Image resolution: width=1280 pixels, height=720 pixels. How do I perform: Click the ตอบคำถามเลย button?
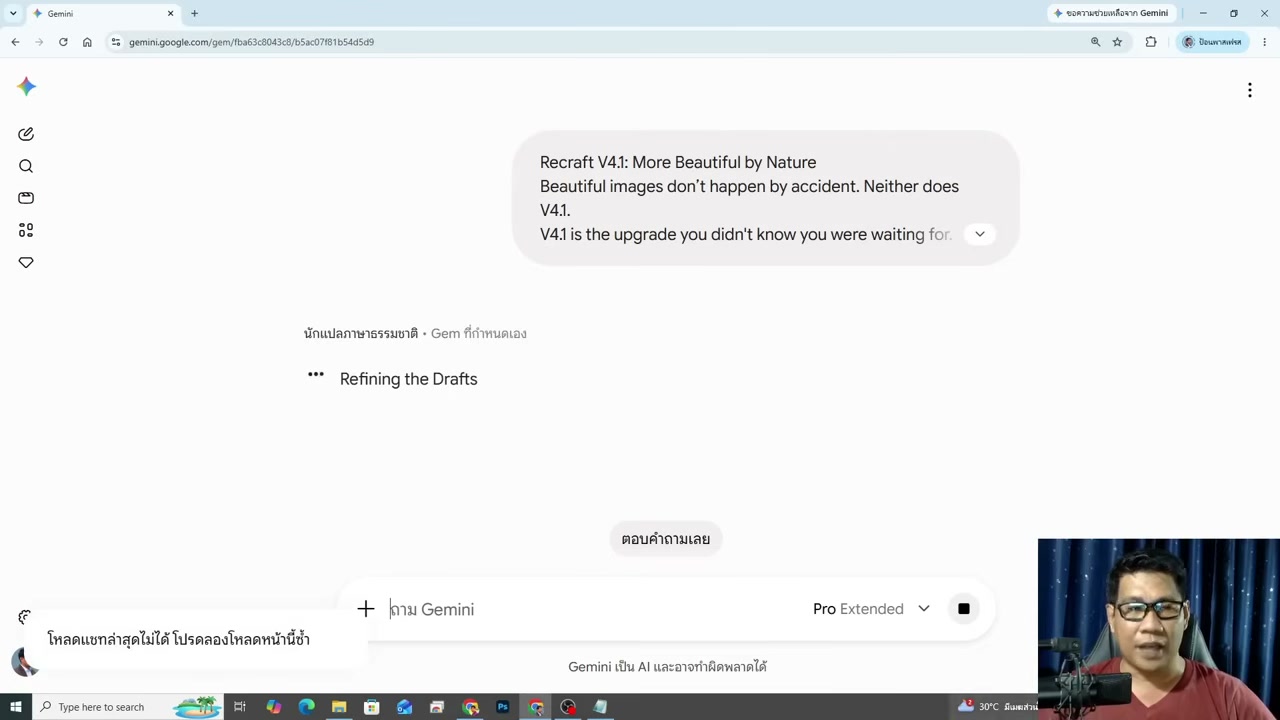(x=666, y=539)
